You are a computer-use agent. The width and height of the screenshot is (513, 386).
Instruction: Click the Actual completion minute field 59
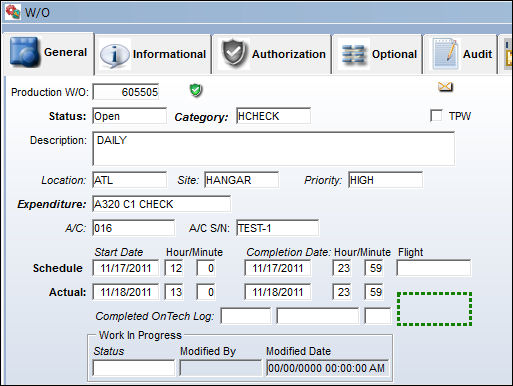pyautogui.click(x=374, y=292)
